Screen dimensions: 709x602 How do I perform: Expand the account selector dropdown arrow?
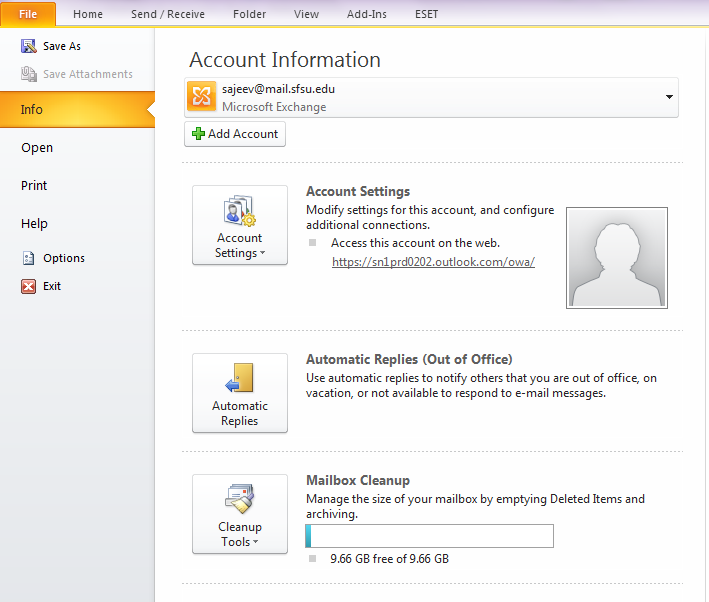tap(669, 97)
